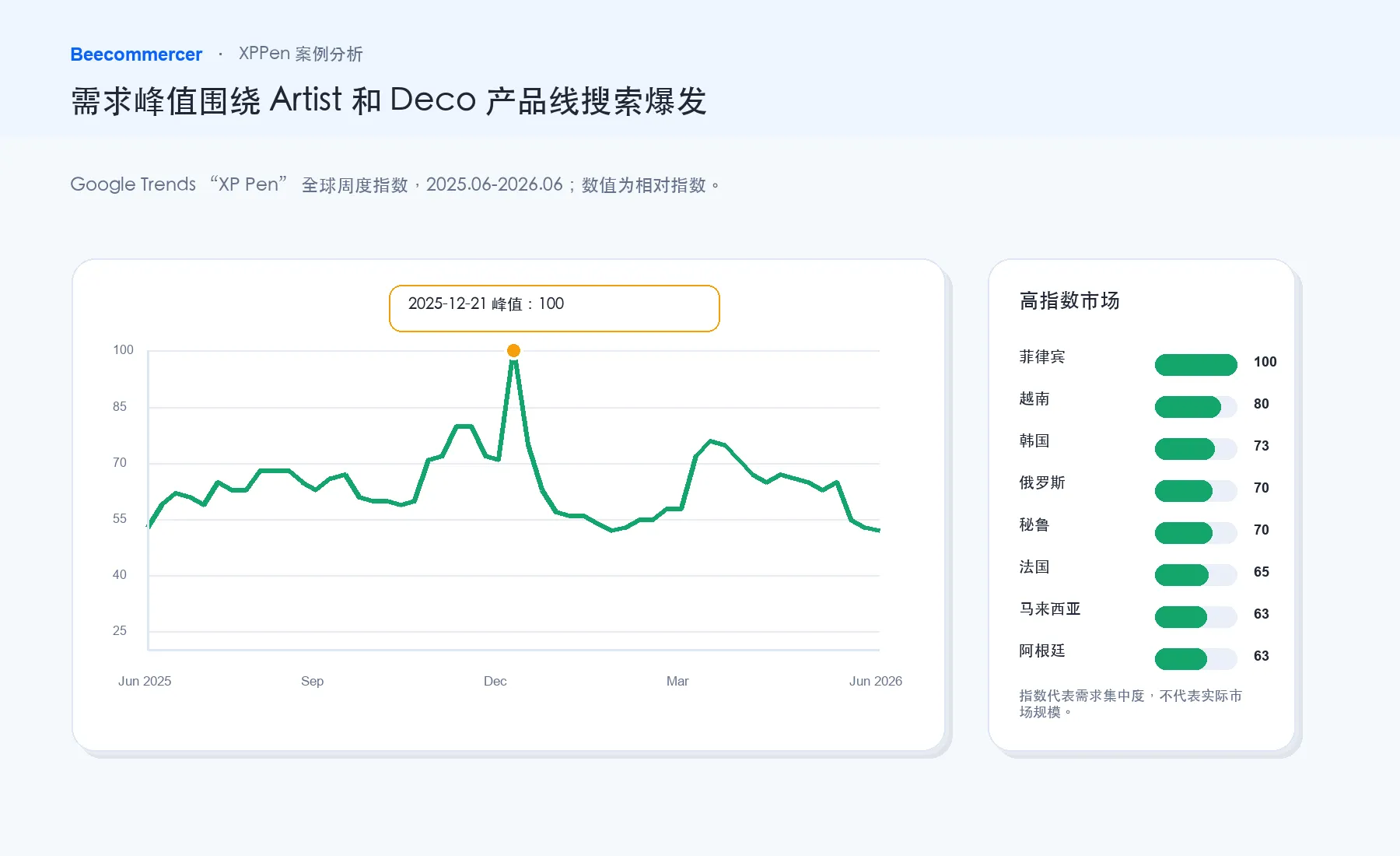Click the 俄罗斯 country label

pos(1042,482)
